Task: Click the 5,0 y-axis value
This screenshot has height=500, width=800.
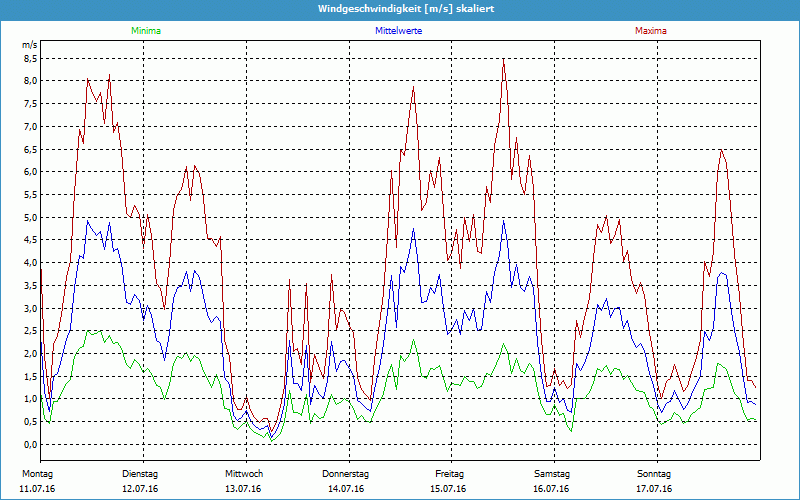Action: click(31, 217)
